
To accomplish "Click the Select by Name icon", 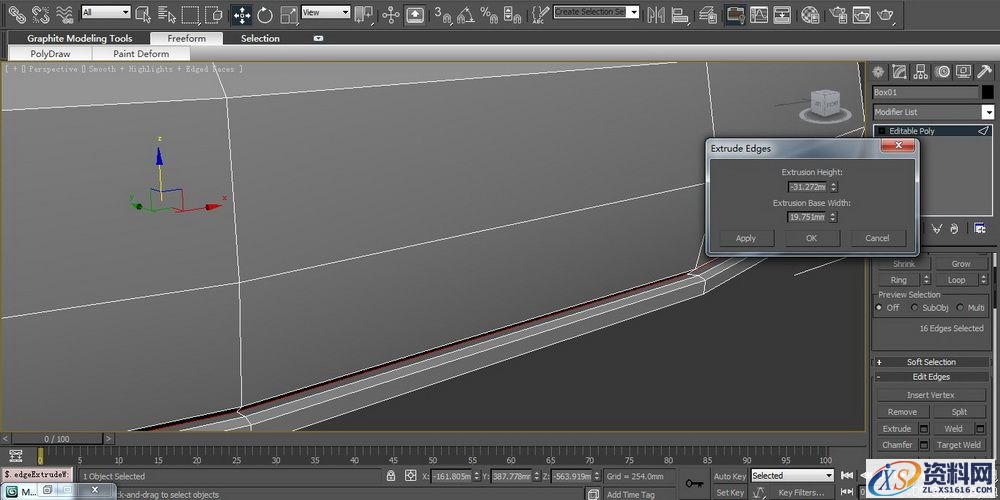I will pyautogui.click(x=166, y=14).
